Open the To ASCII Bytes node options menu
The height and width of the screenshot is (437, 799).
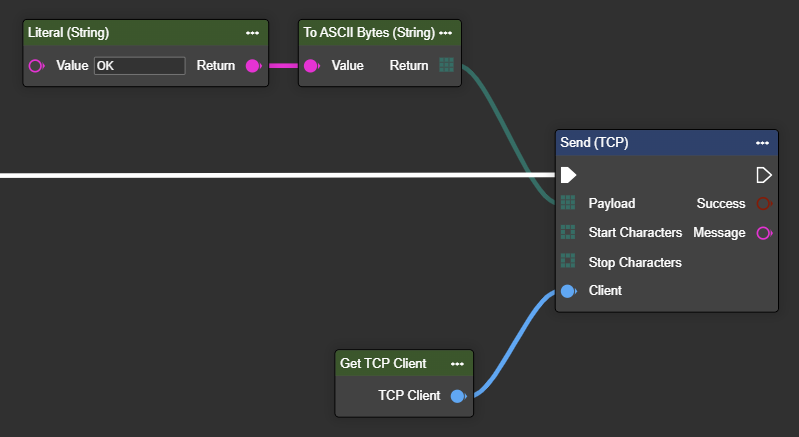click(x=446, y=33)
